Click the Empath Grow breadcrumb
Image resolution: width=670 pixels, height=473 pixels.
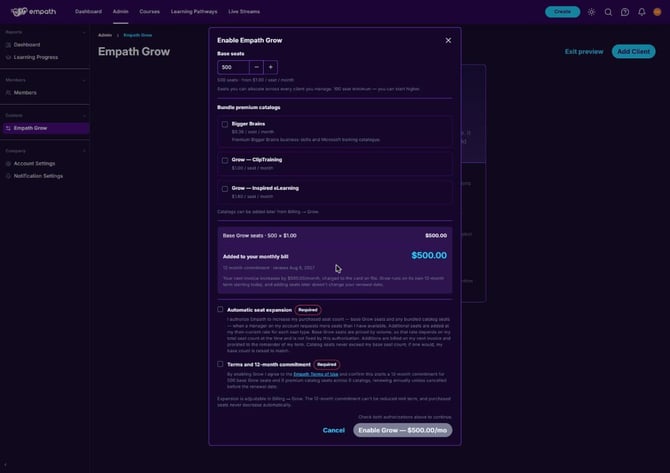tap(138, 35)
